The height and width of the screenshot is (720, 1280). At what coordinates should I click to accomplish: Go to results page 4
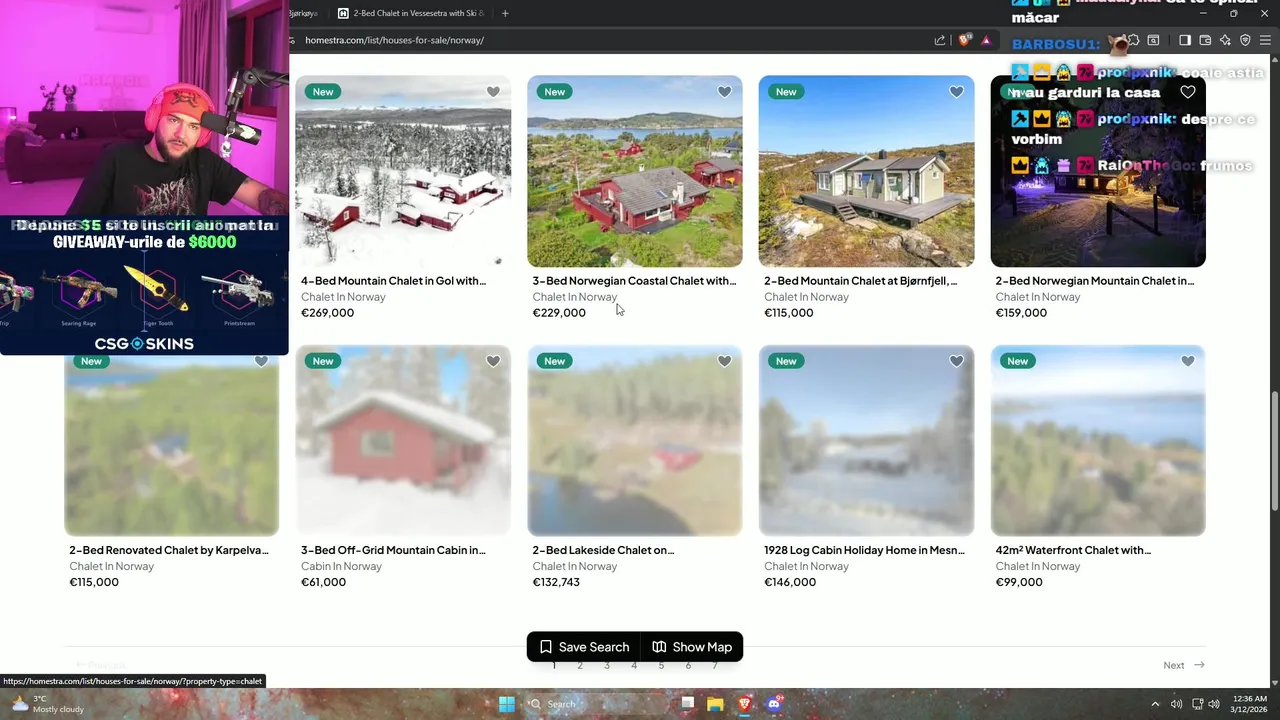(634, 665)
